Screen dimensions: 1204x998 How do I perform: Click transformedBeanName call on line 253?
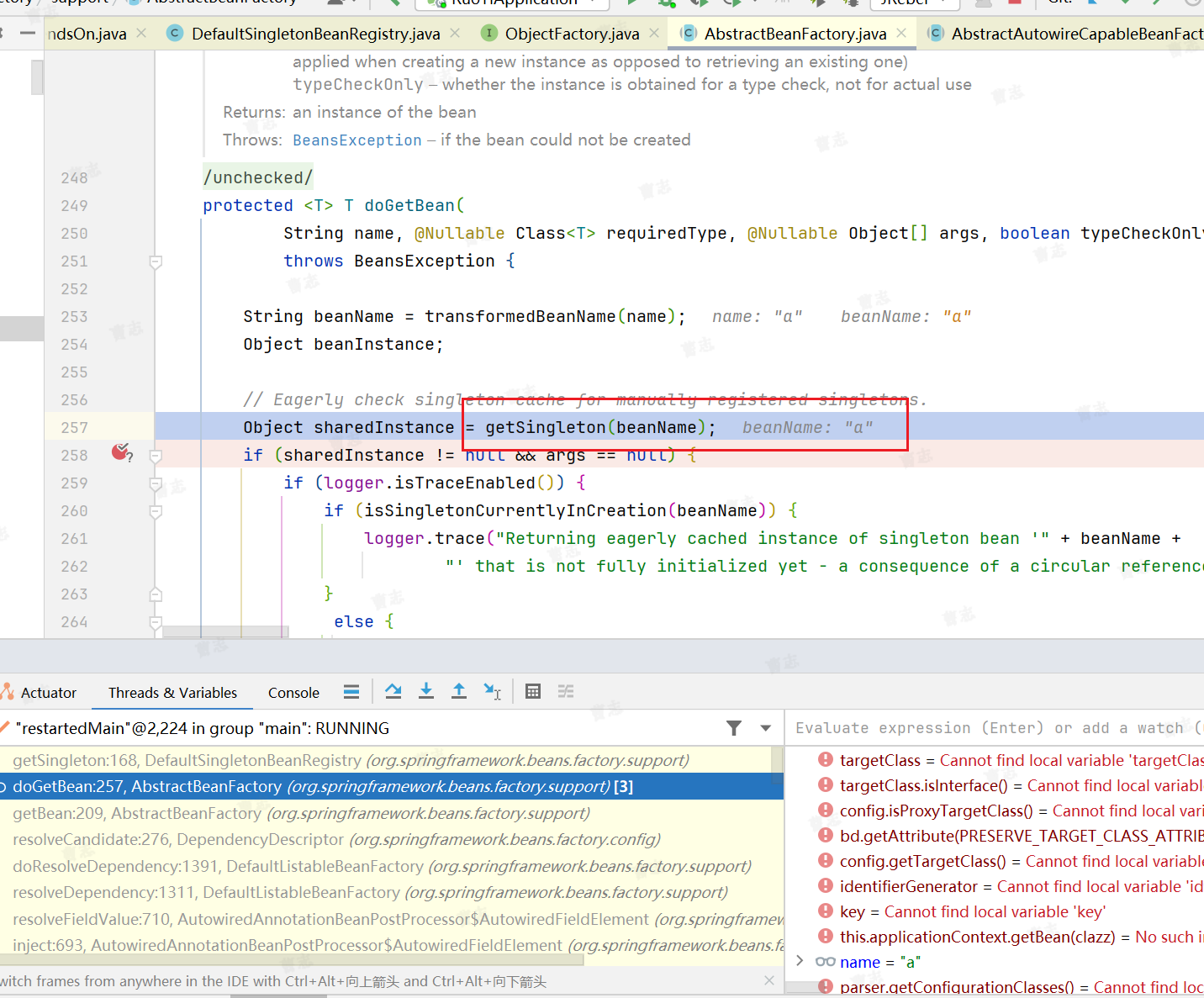[520, 316]
